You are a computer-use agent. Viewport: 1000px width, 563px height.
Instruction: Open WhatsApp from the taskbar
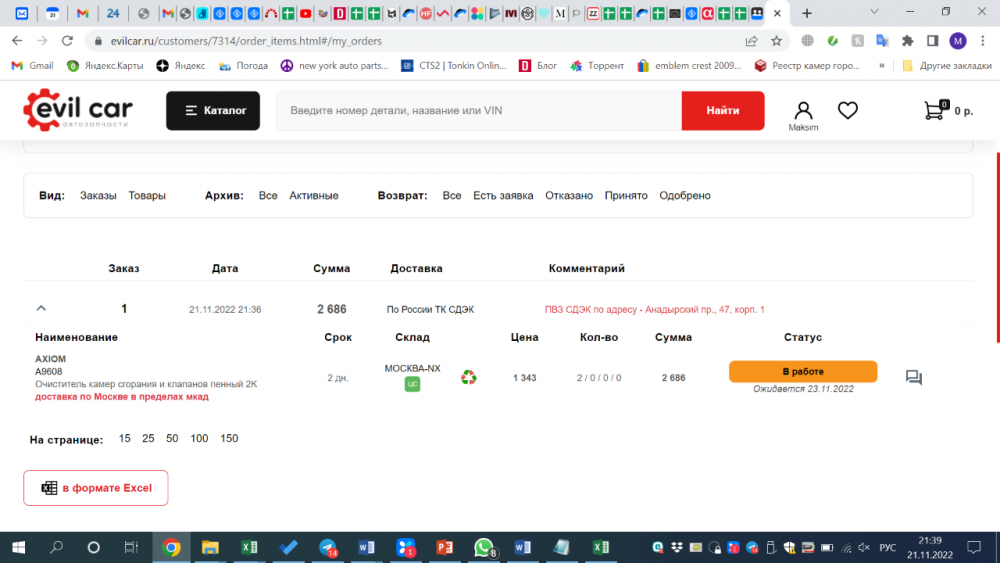[x=484, y=547]
